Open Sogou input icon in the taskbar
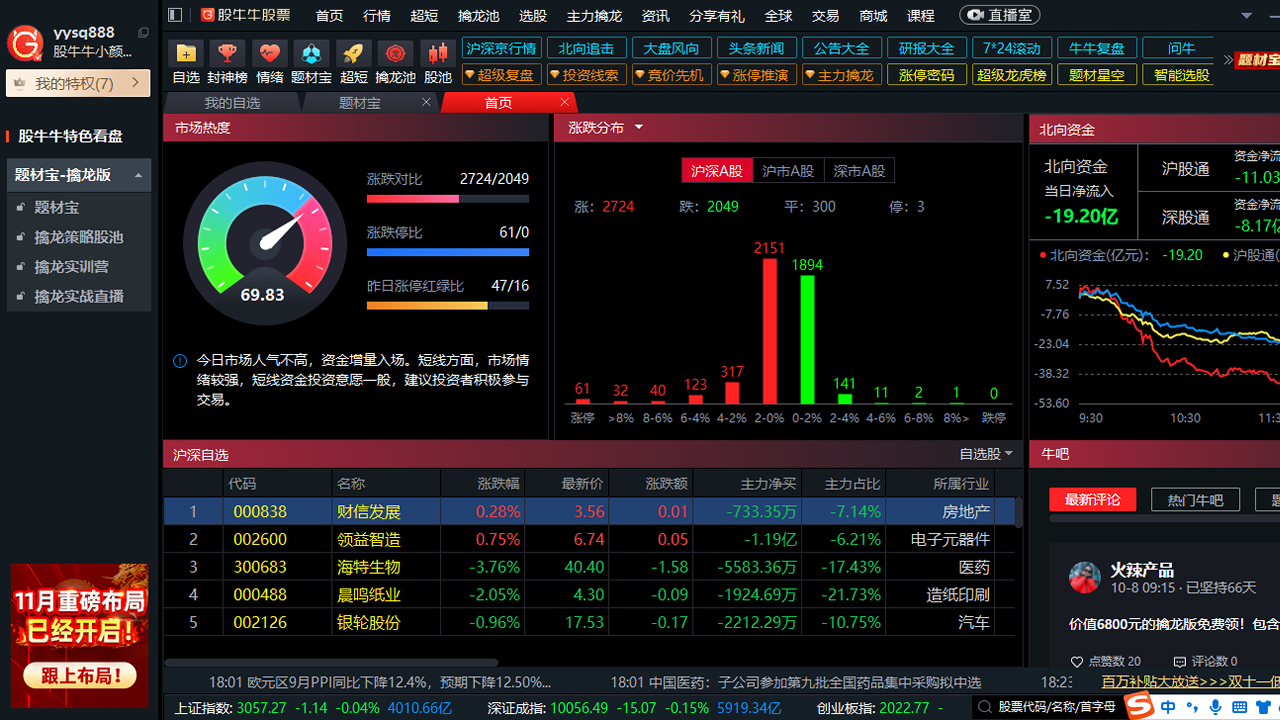 tap(1139, 705)
